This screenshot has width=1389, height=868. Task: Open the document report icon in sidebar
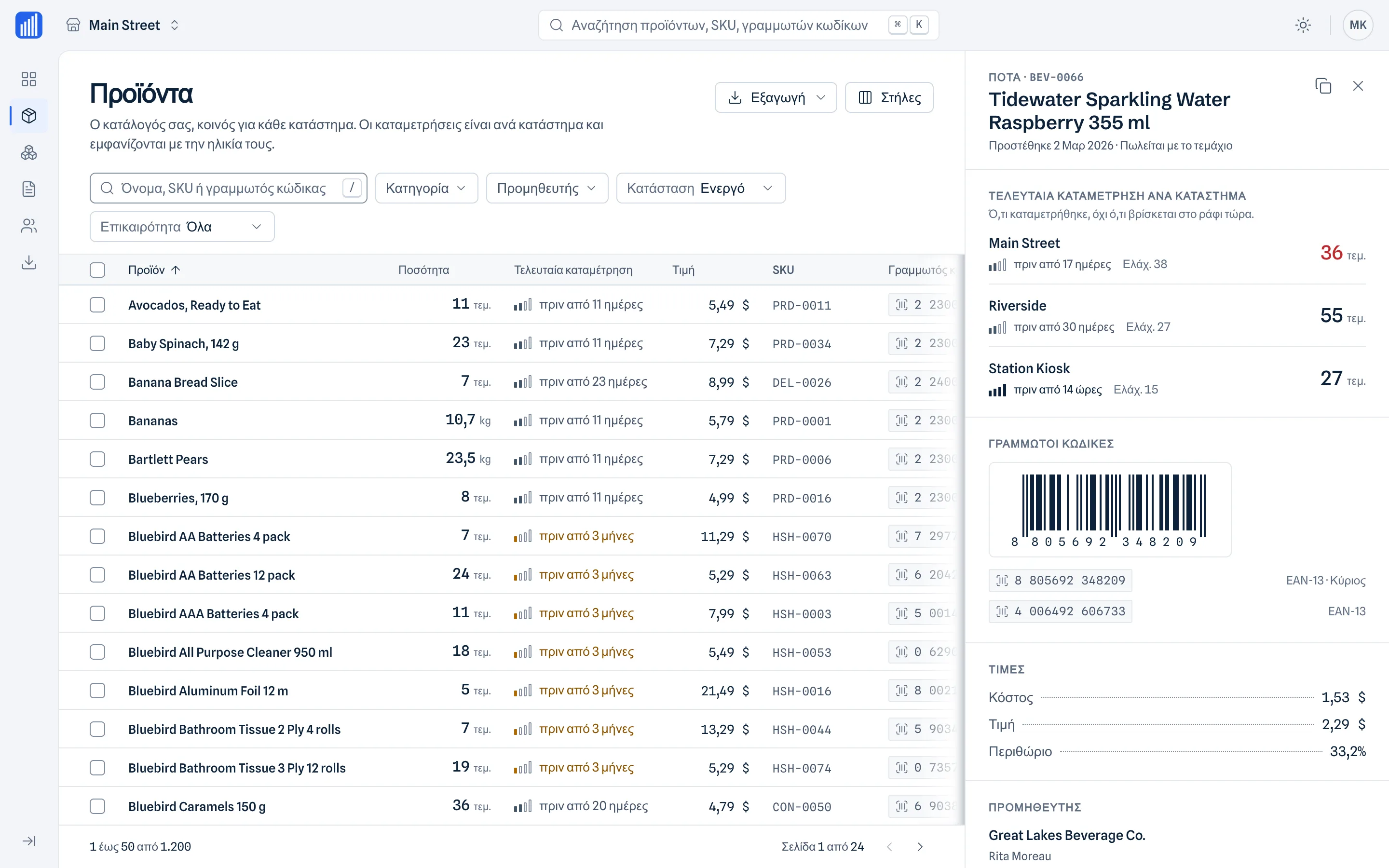[x=29, y=189]
